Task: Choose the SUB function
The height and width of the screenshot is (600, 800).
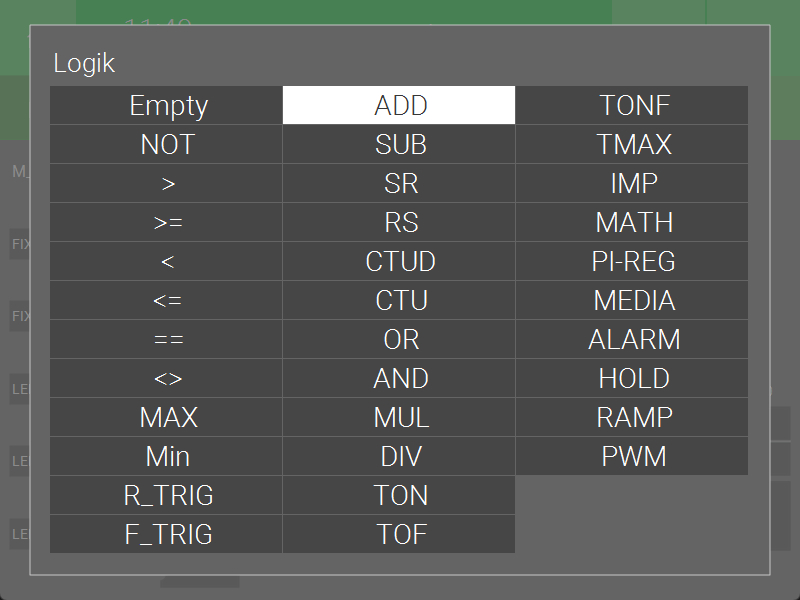Action: coord(399,144)
